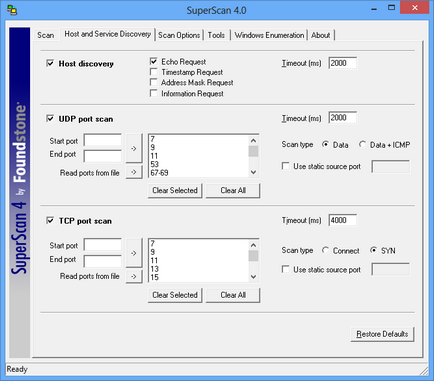This screenshot has height=381, width=434.
Task: Load TCP ports from file arrow button
Action: 134,276
